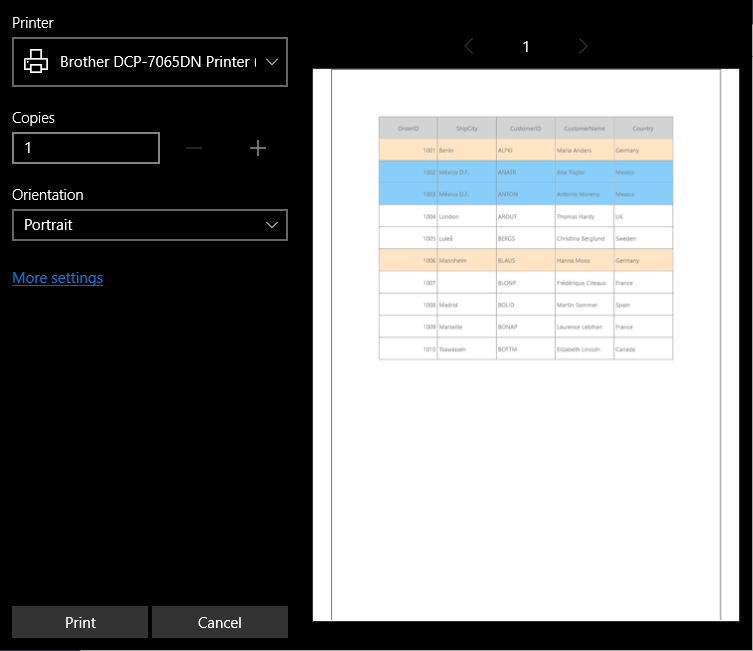The image size is (753, 651).
Task: Click the CustomerName column header in preview
Action: pyautogui.click(x=584, y=128)
